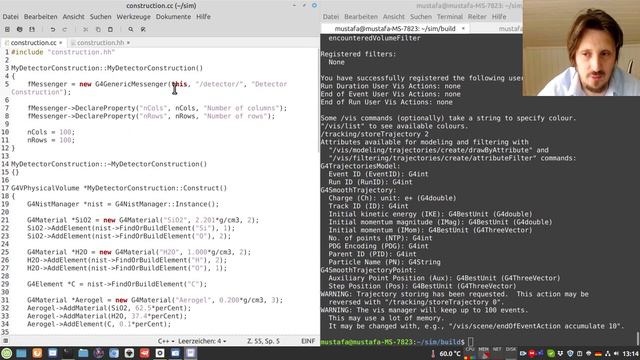The width and height of the screenshot is (640, 360).
Task: Click the '/tracking/storeTrajectory 2' terminal line
Action: pos(375,134)
